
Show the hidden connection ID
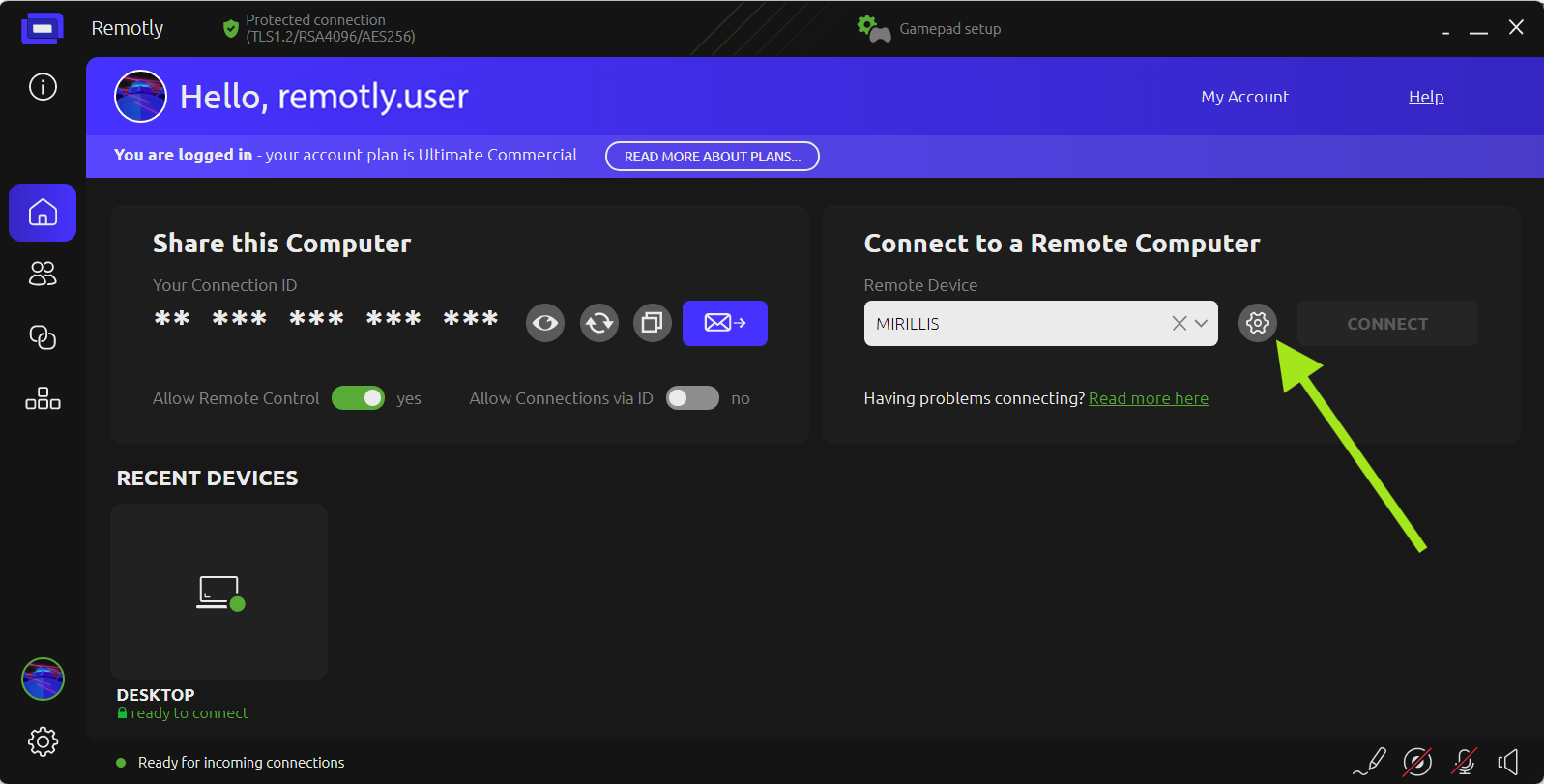[545, 323]
